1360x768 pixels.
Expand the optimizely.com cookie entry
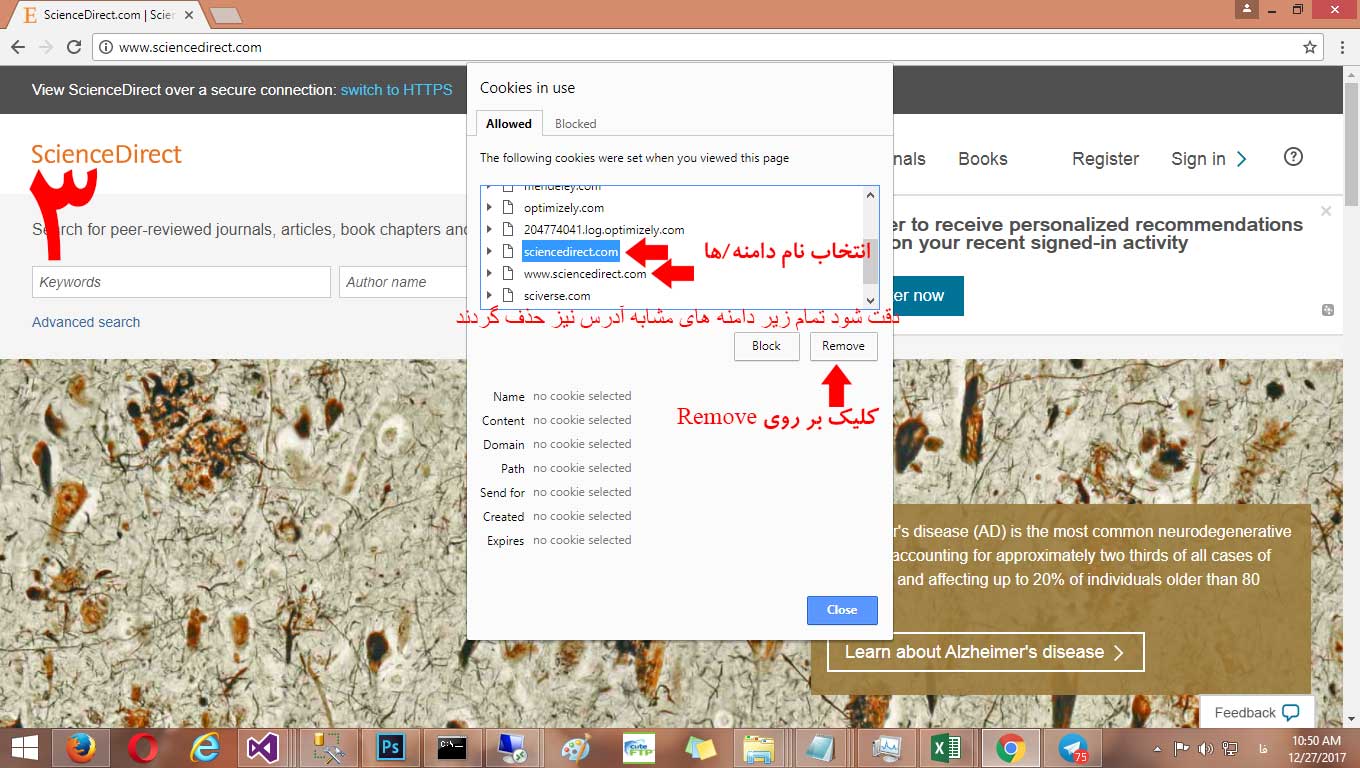pos(489,208)
